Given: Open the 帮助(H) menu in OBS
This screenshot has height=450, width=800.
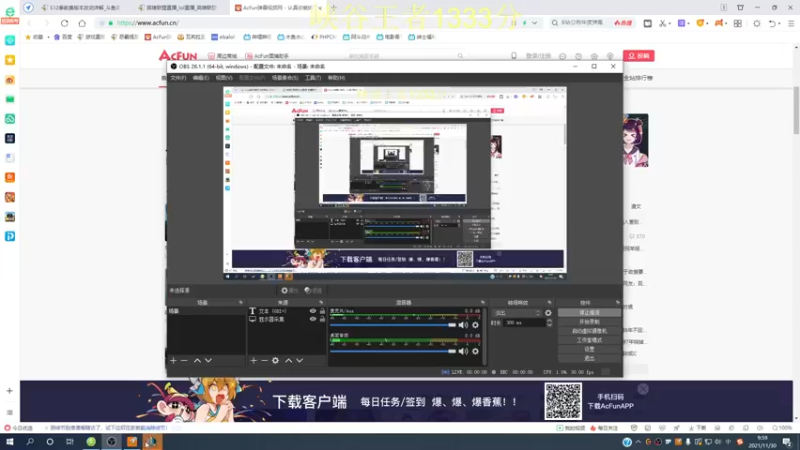Looking at the screenshot, I should pyautogui.click(x=336, y=78).
